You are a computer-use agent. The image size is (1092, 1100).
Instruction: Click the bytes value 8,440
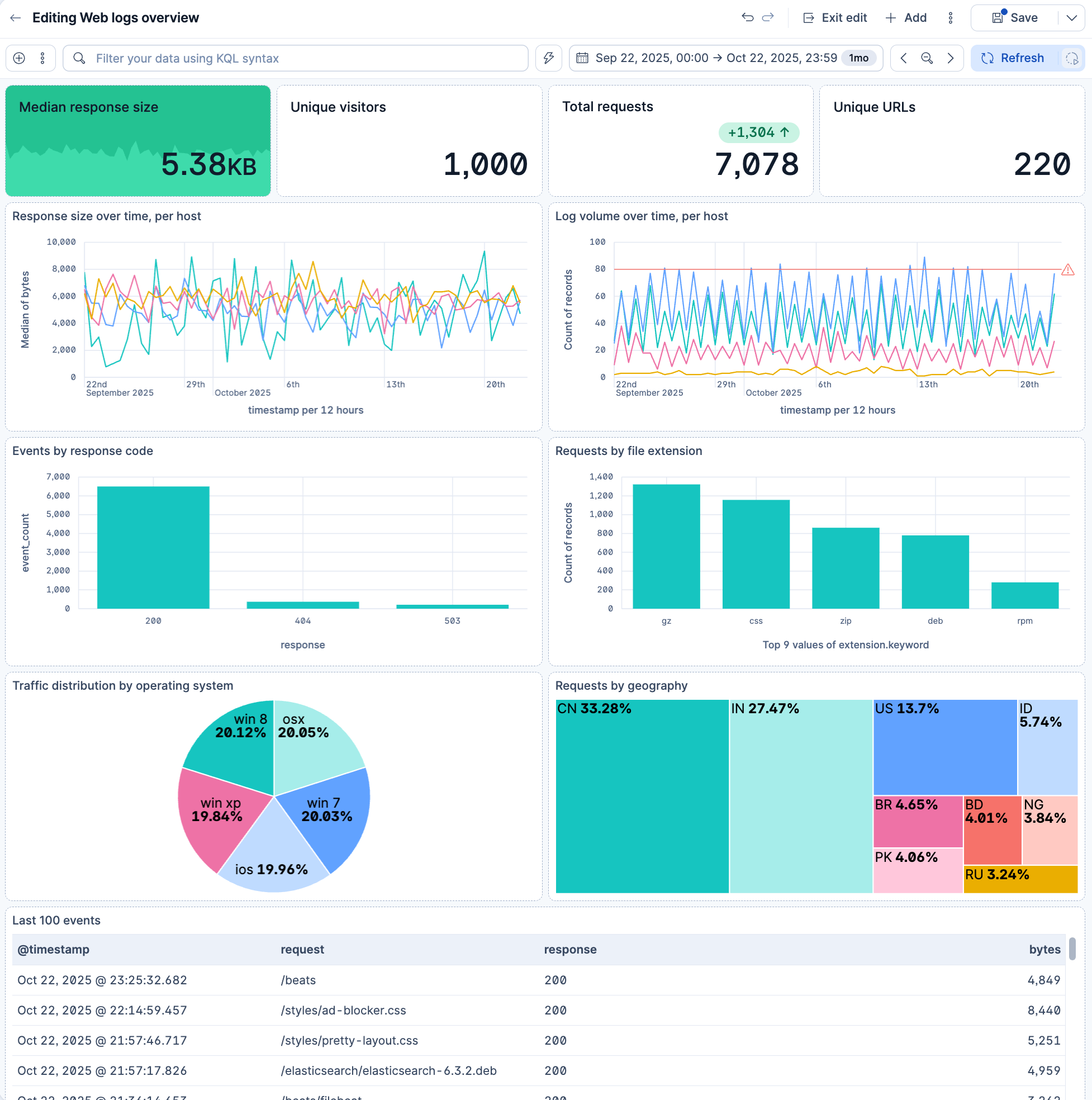point(1043,1010)
